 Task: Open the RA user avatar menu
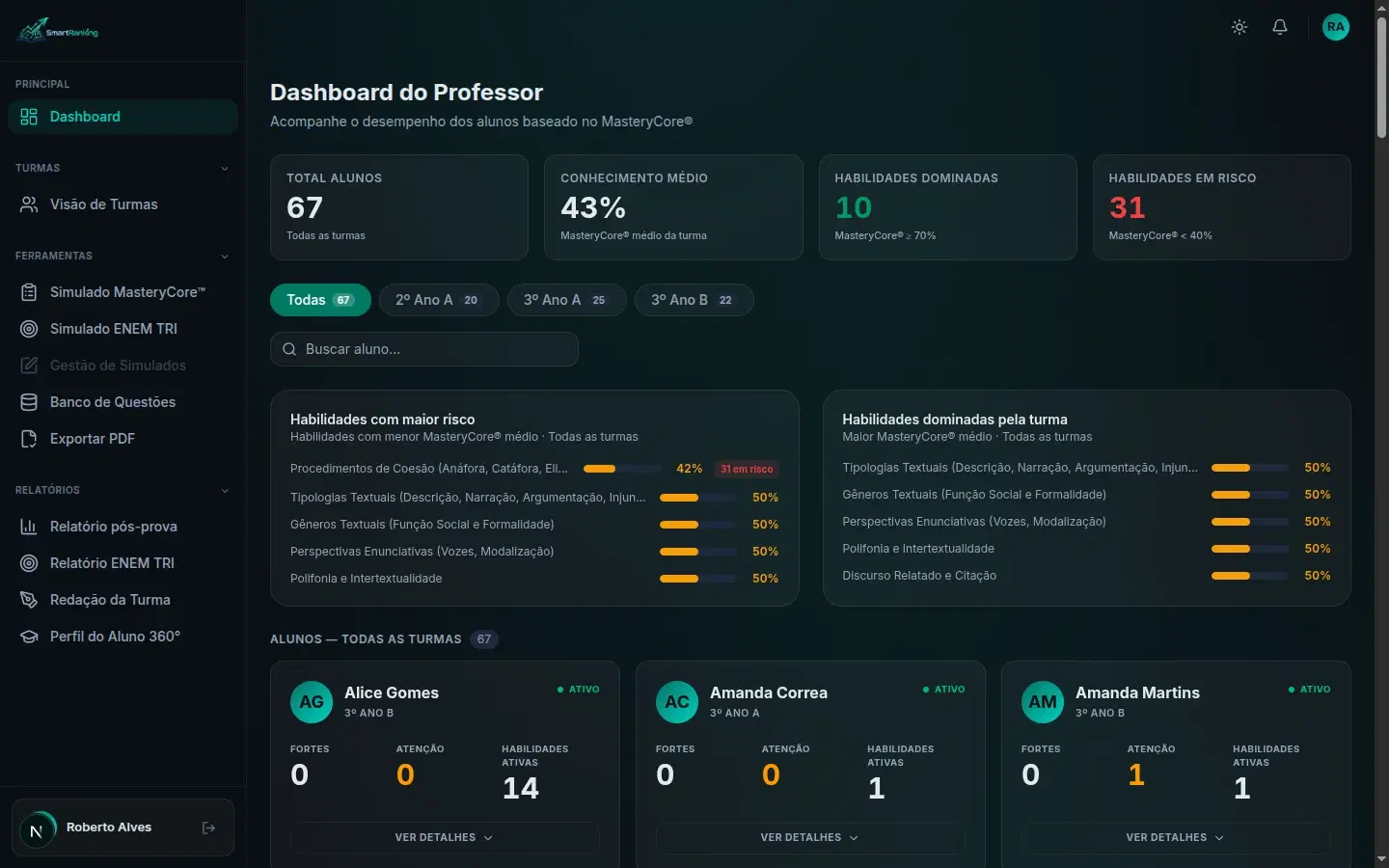(x=1335, y=27)
